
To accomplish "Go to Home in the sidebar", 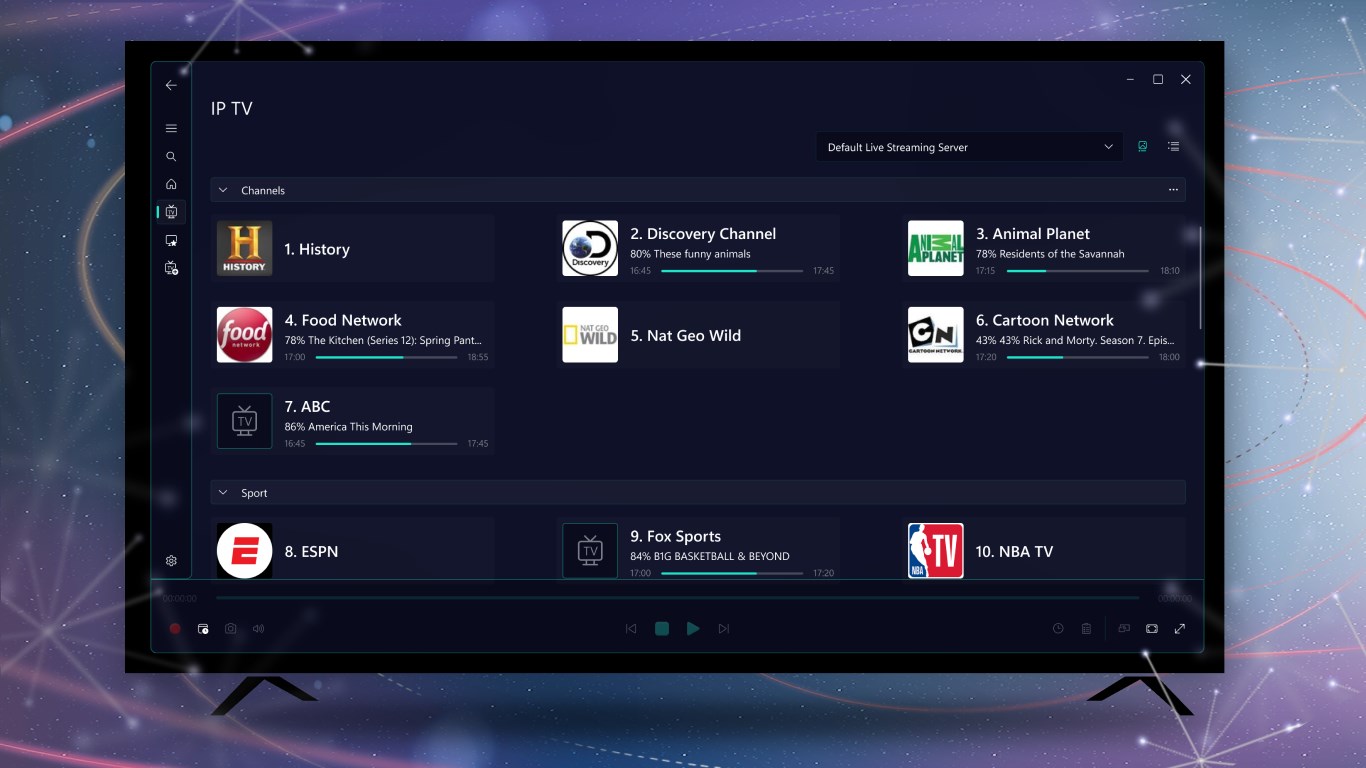I will (x=171, y=184).
